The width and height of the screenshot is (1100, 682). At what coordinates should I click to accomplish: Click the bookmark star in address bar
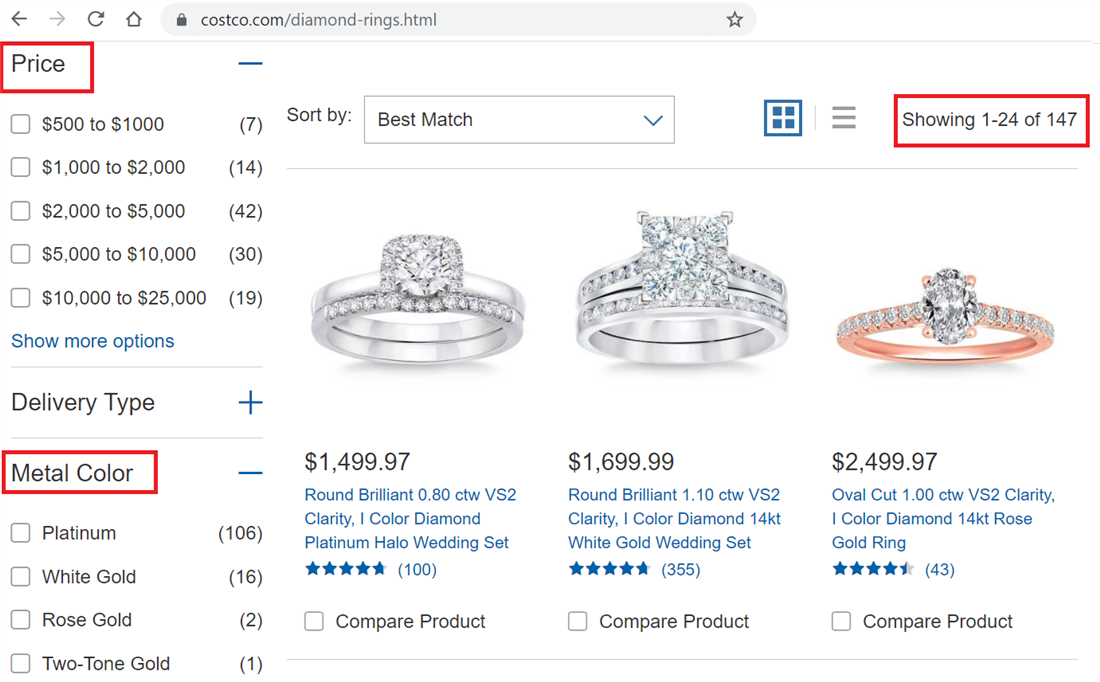735,18
